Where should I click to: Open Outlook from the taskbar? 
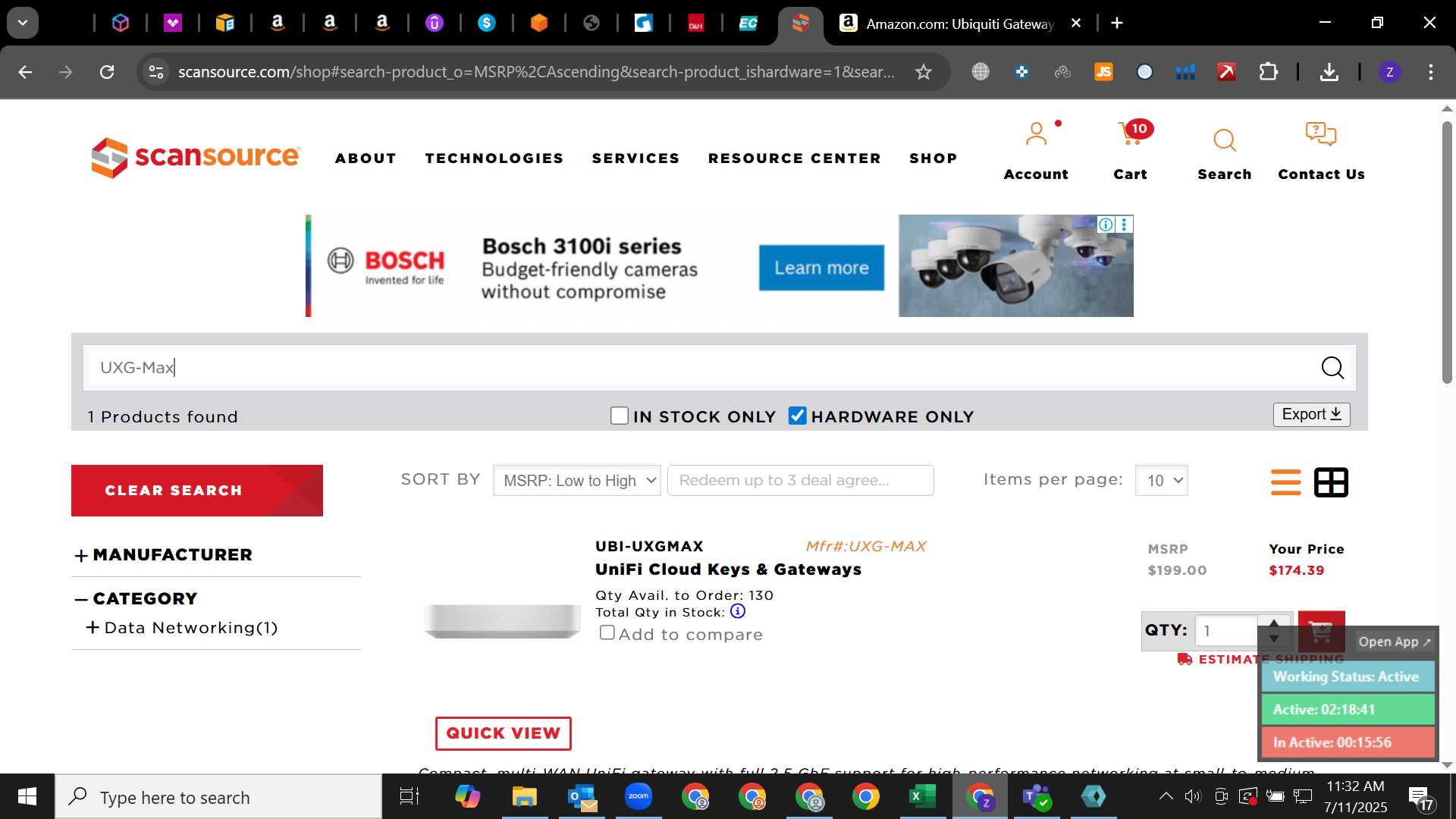582,796
